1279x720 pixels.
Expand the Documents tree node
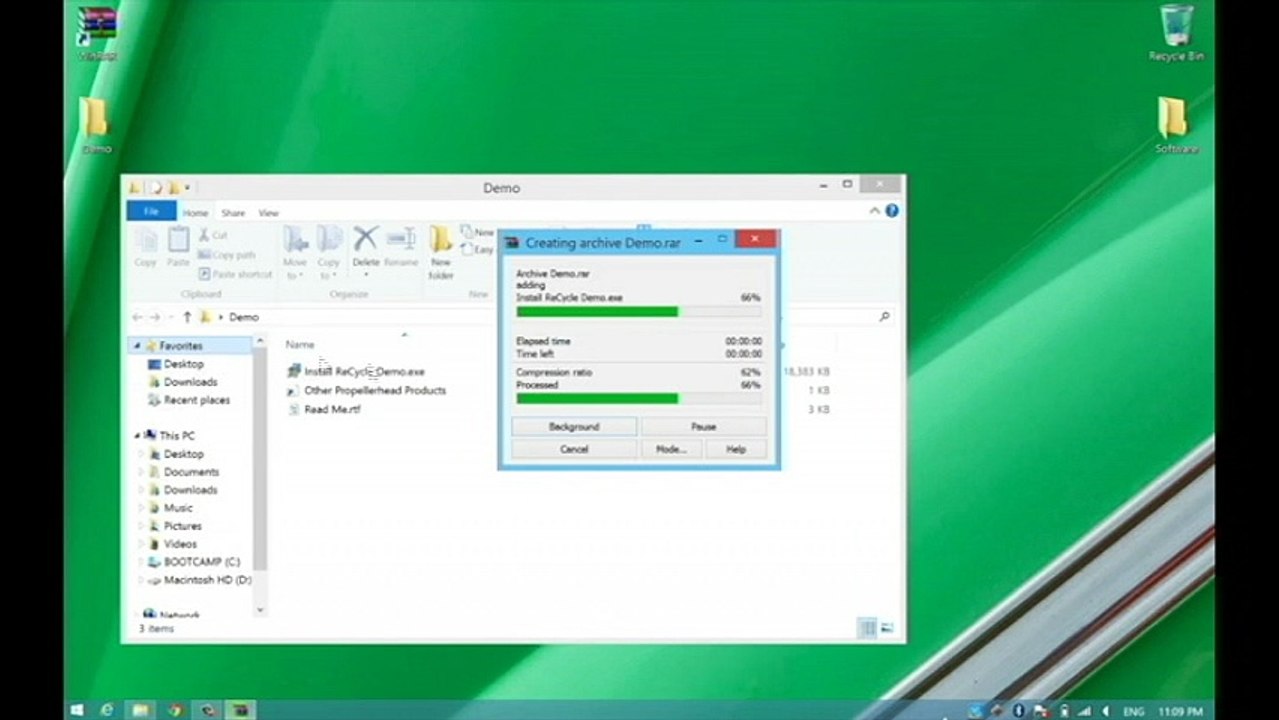(x=142, y=472)
